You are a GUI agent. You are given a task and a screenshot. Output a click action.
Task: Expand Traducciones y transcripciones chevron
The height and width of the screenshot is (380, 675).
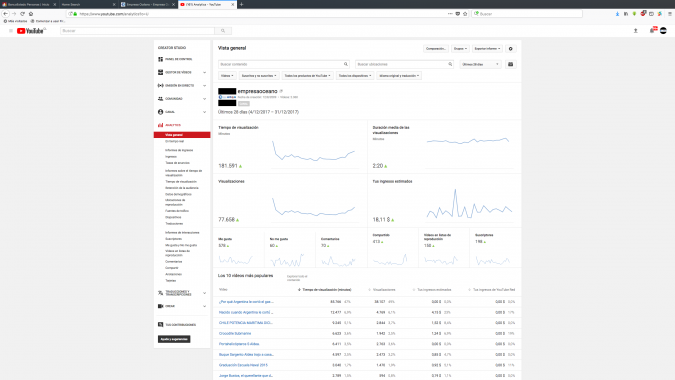tap(204, 293)
